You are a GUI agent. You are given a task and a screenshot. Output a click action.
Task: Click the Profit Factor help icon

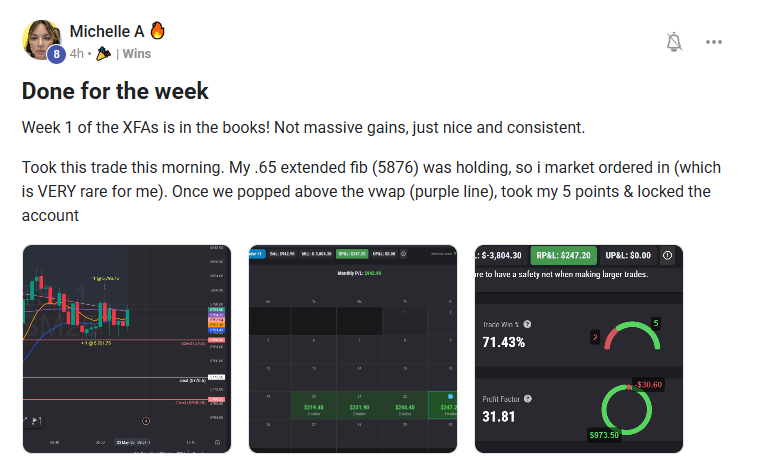tap(528, 399)
